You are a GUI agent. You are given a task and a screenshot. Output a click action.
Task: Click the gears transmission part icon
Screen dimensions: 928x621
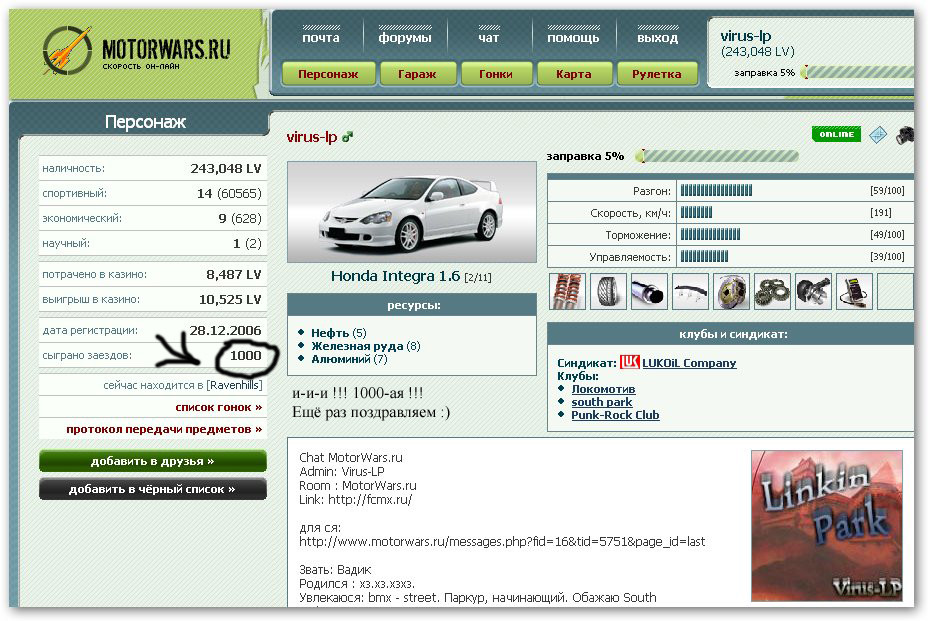click(772, 292)
